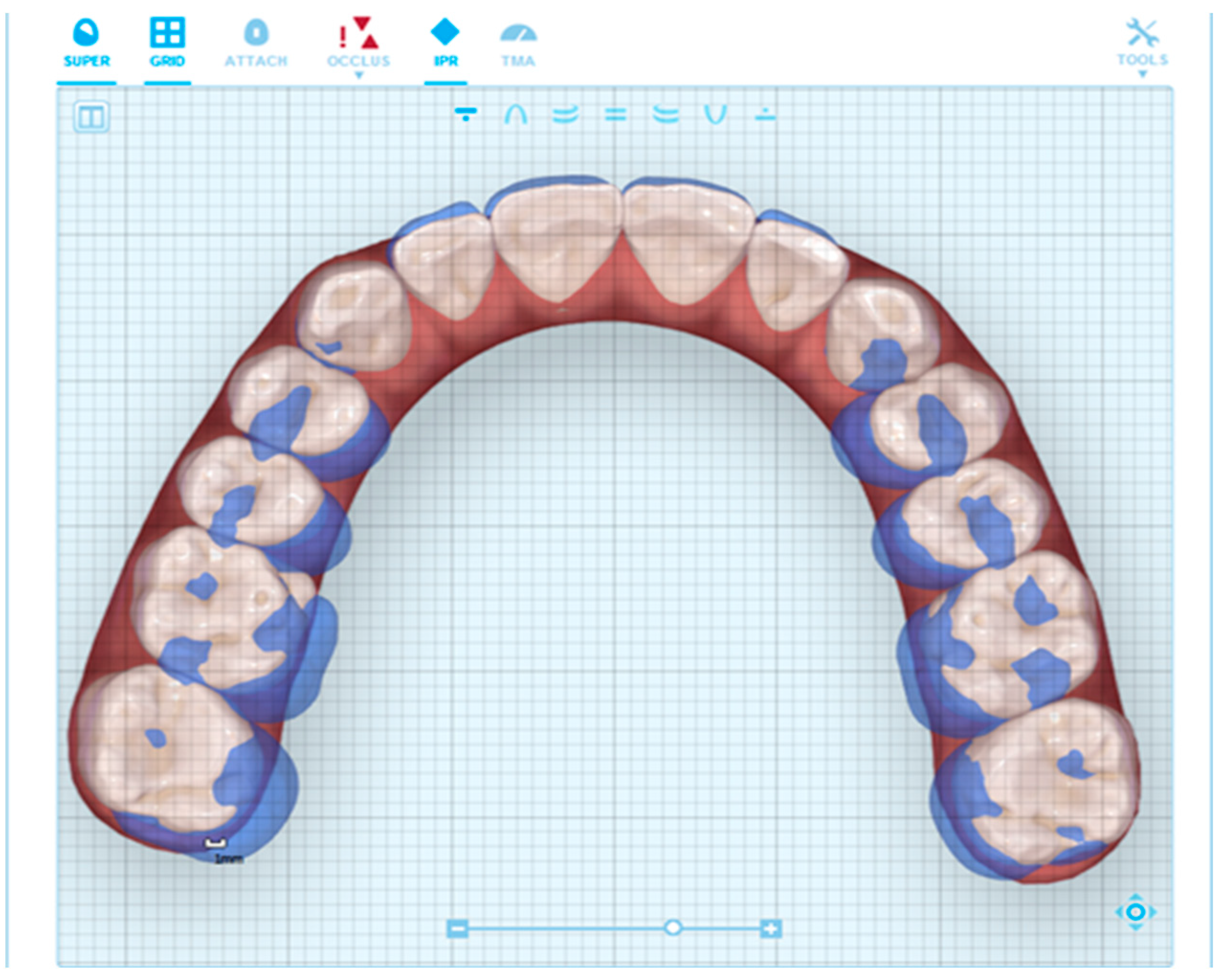Click the OCCLUS occlusal contacts icon
Viewport: 1222px width, 980px height.
coord(358,34)
